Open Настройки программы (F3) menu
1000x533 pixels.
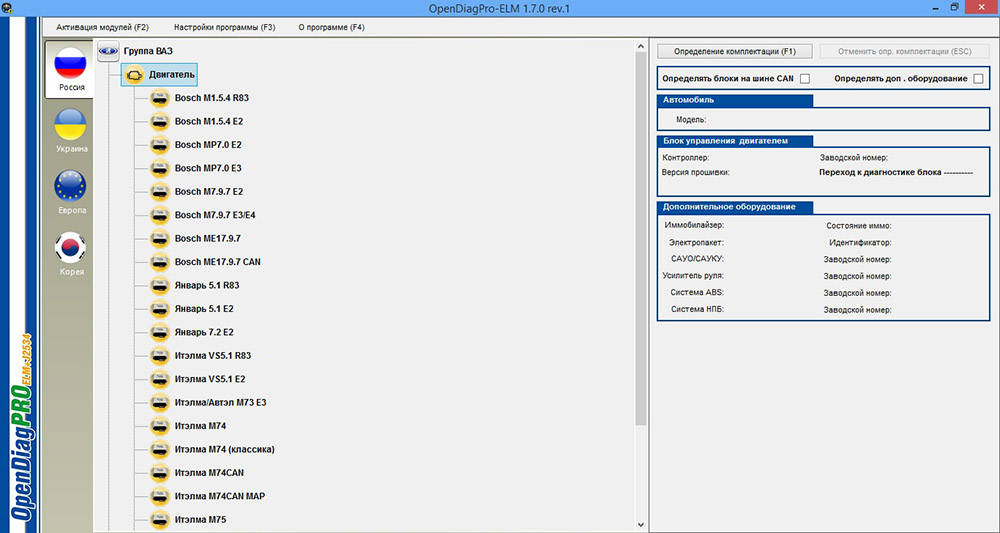tap(224, 27)
